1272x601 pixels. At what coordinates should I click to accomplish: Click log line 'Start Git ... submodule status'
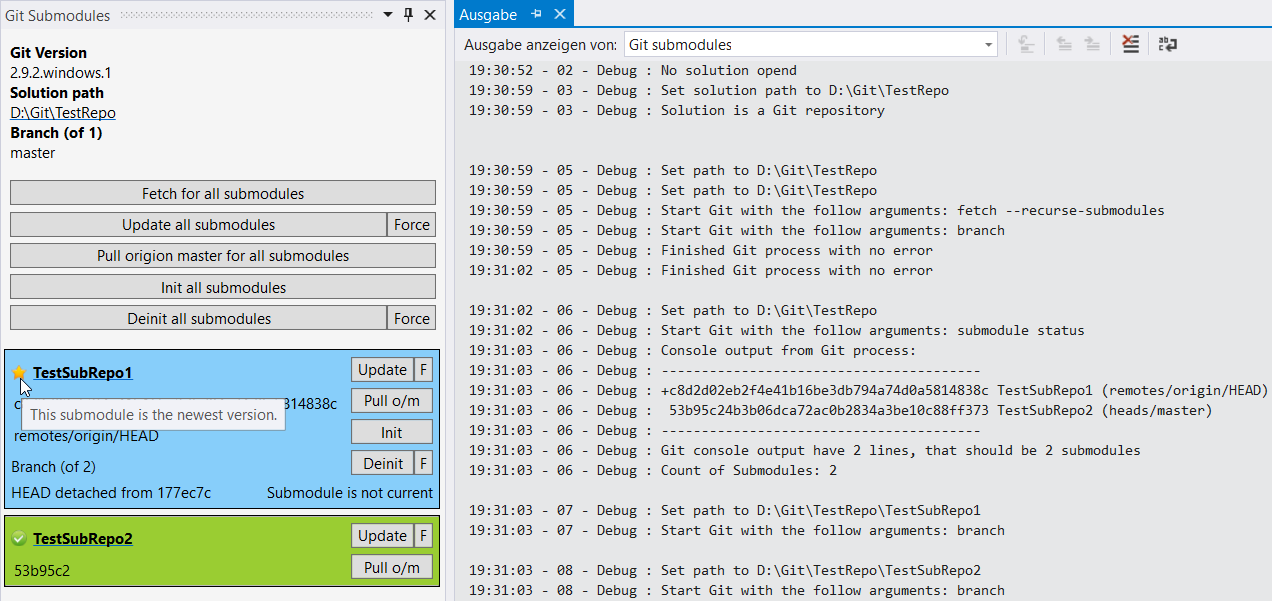(x=777, y=330)
